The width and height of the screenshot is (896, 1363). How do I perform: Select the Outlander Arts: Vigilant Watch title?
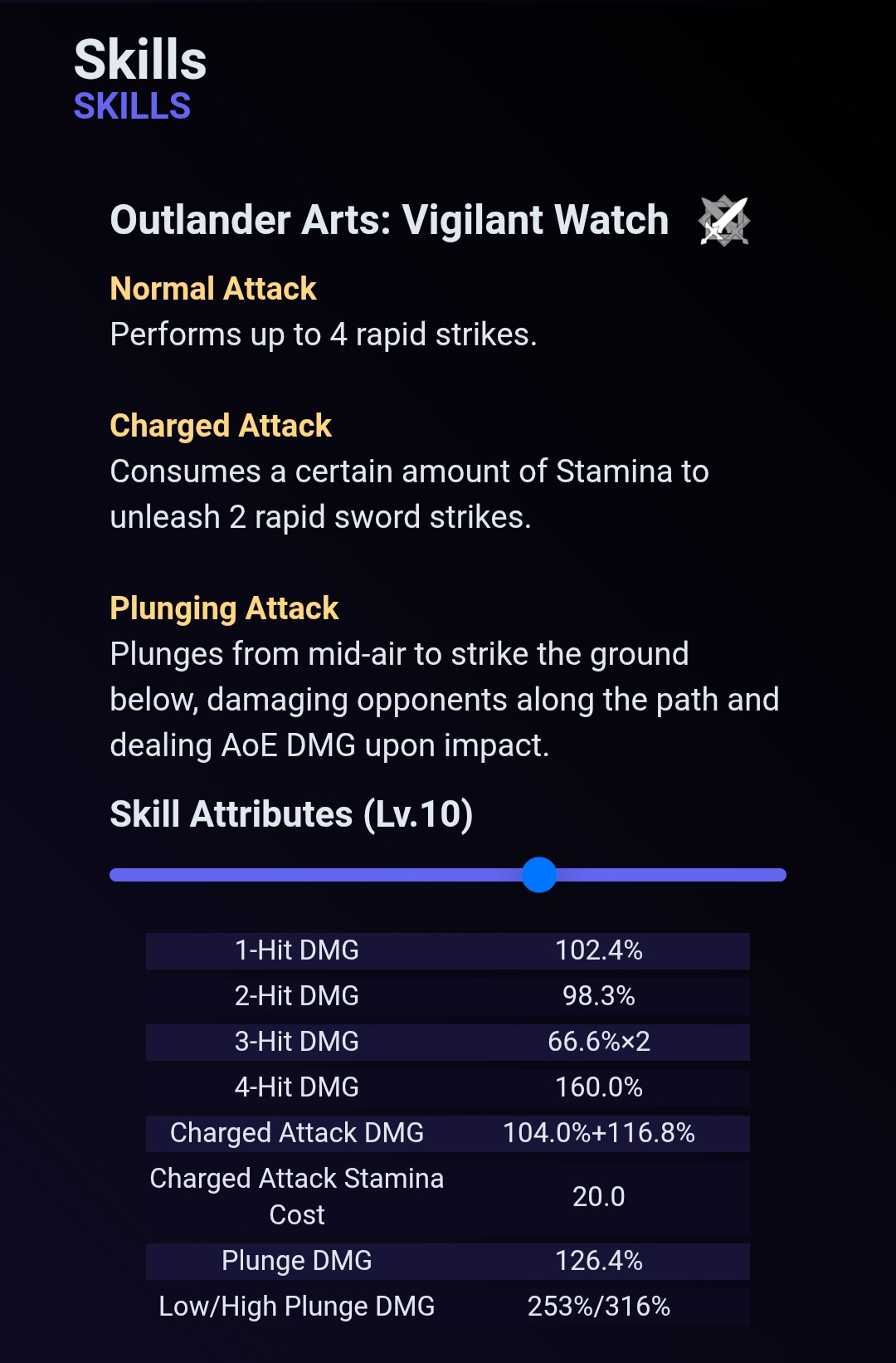point(389,220)
